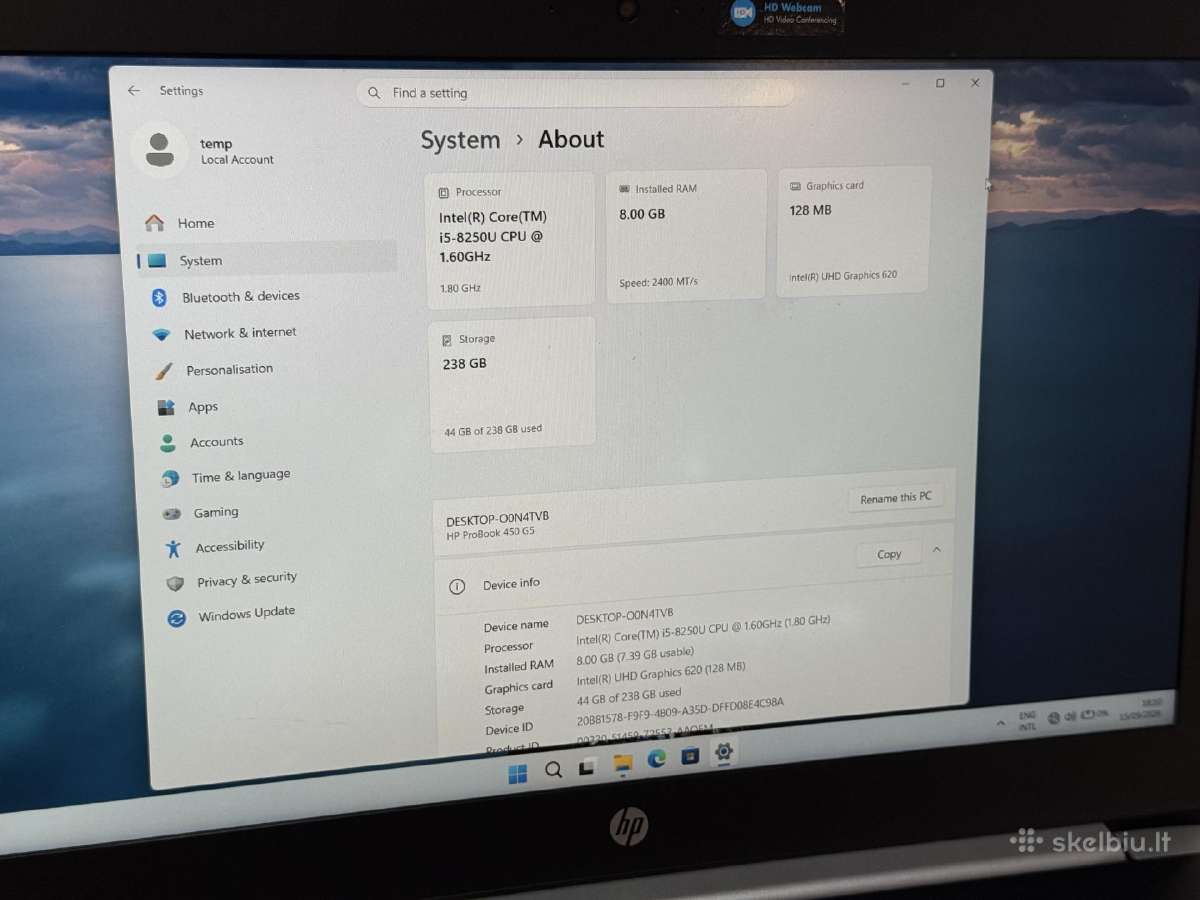This screenshot has width=1200, height=900.
Task: Click the Windows Update sync icon
Action: (177, 618)
